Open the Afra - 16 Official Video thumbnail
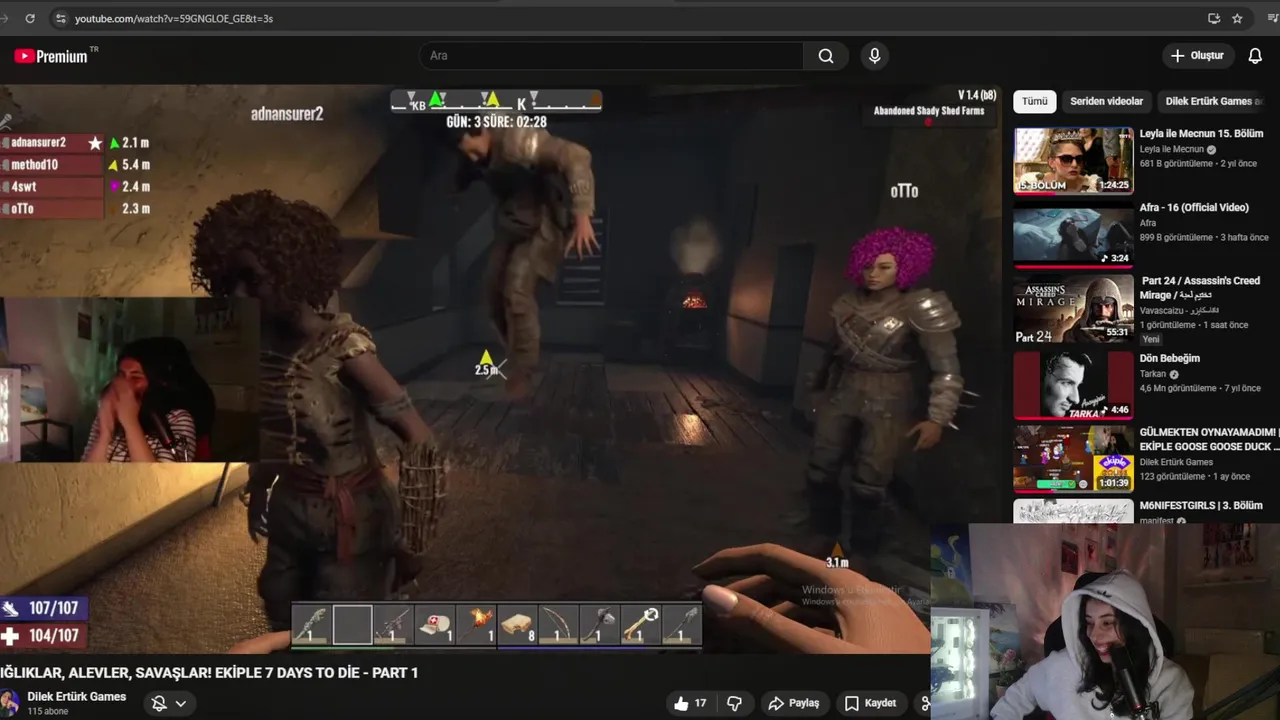Screen dimensions: 1280x720 pos(1073,235)
